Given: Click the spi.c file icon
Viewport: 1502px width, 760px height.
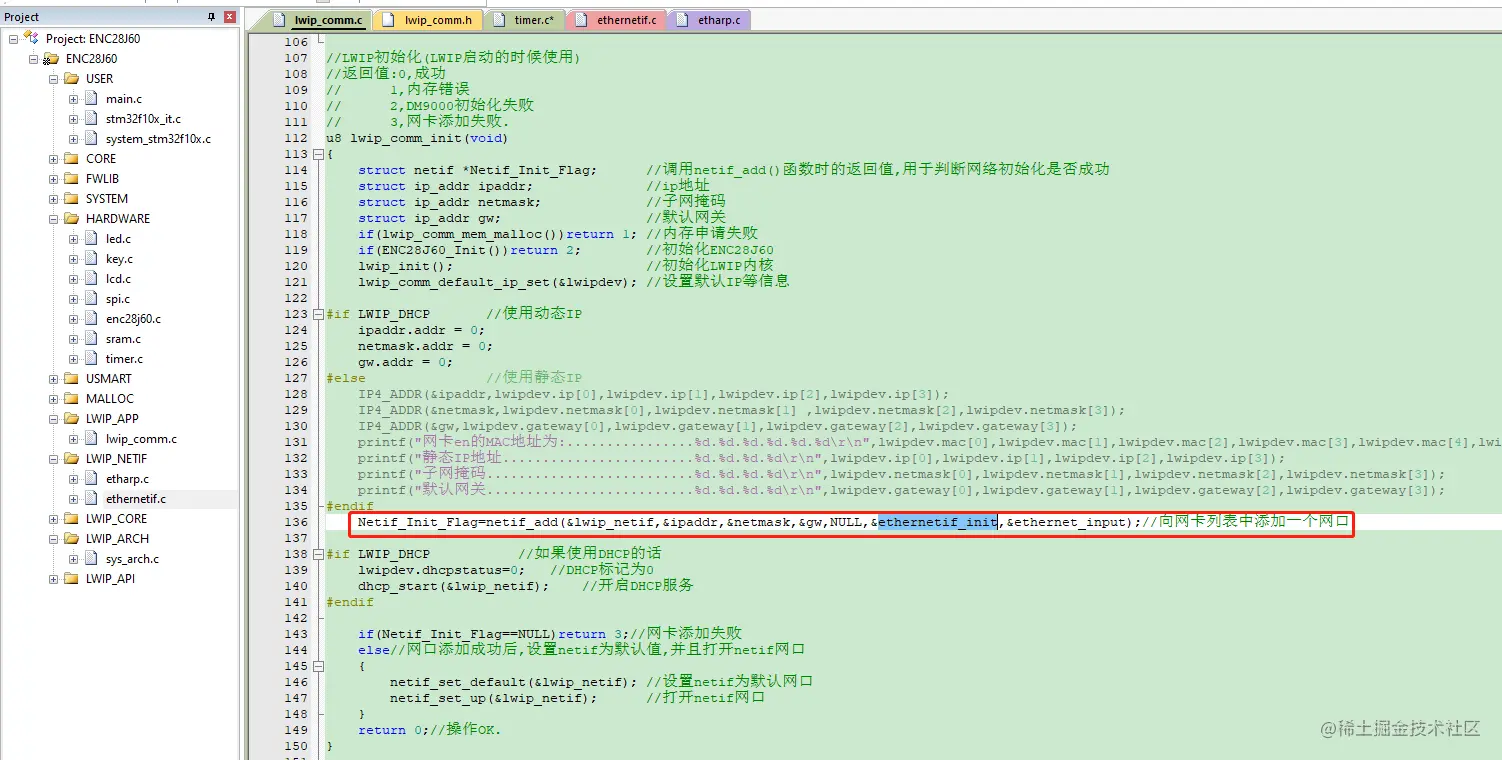Looking at the screenshot, I should [x=92, y=299].
